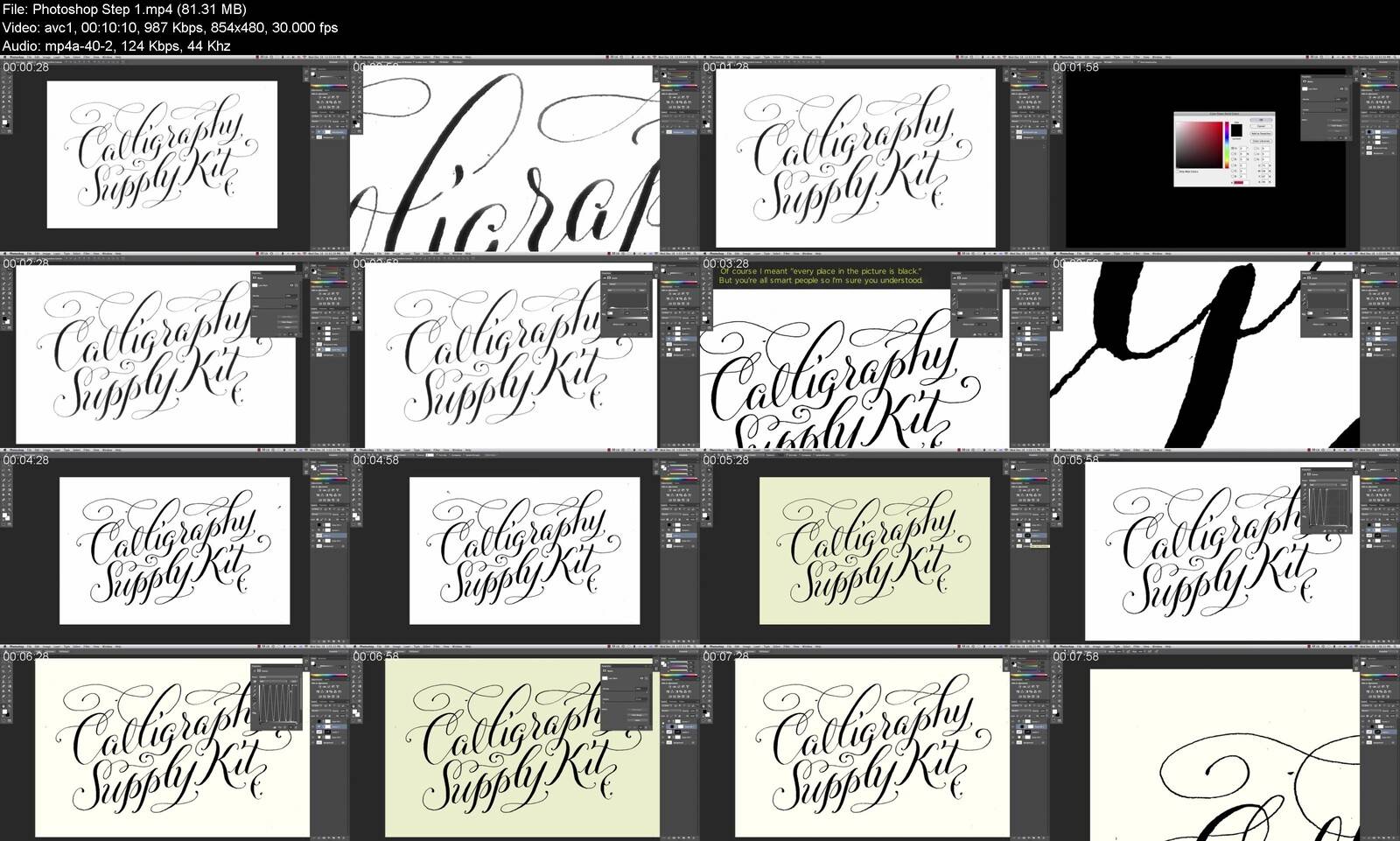
Task: Open the video frame stamped 00:04:58
Action: [x=525, y=547]
